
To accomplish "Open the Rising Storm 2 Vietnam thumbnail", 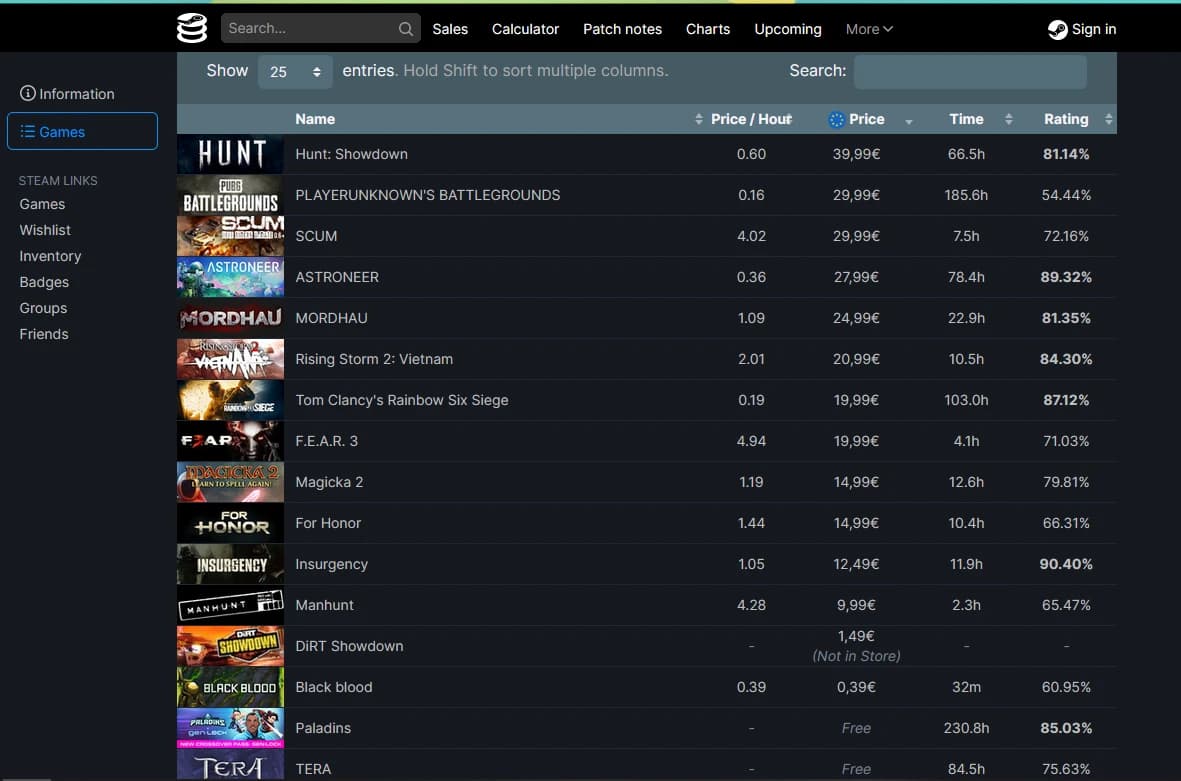I will click(x=230, y=359).
